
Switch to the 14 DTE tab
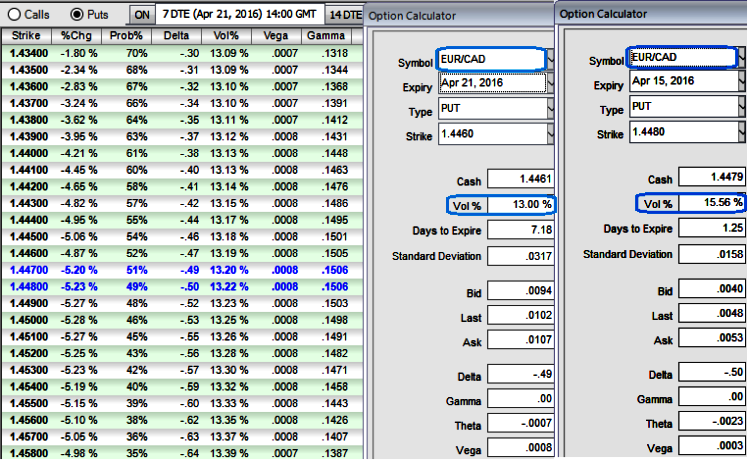pyautogui.click(x=346, y=15)
